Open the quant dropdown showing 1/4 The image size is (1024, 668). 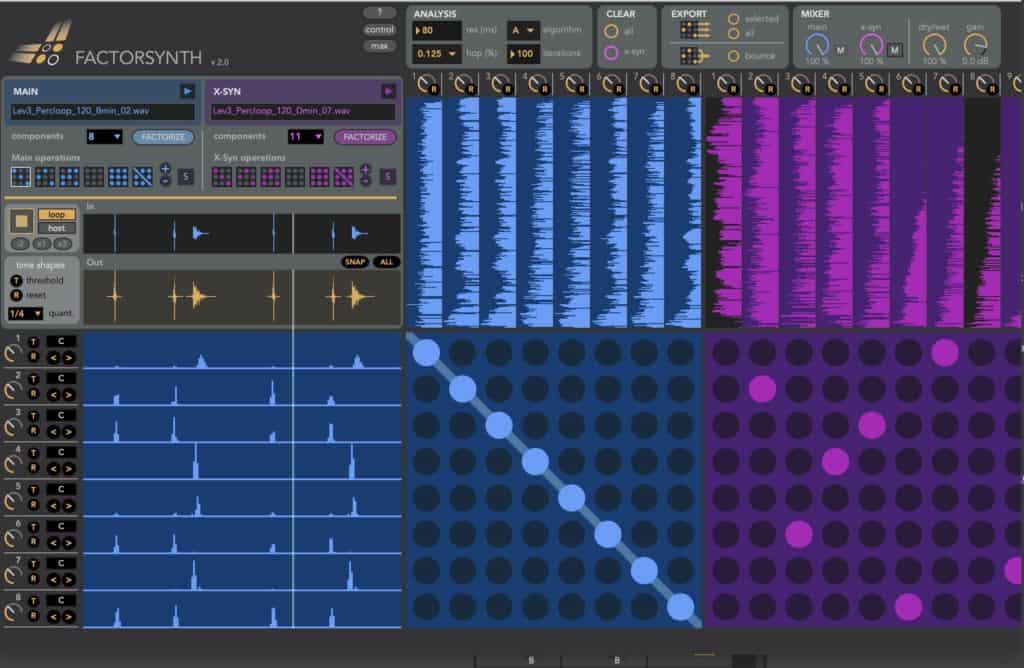coord(25,313)
